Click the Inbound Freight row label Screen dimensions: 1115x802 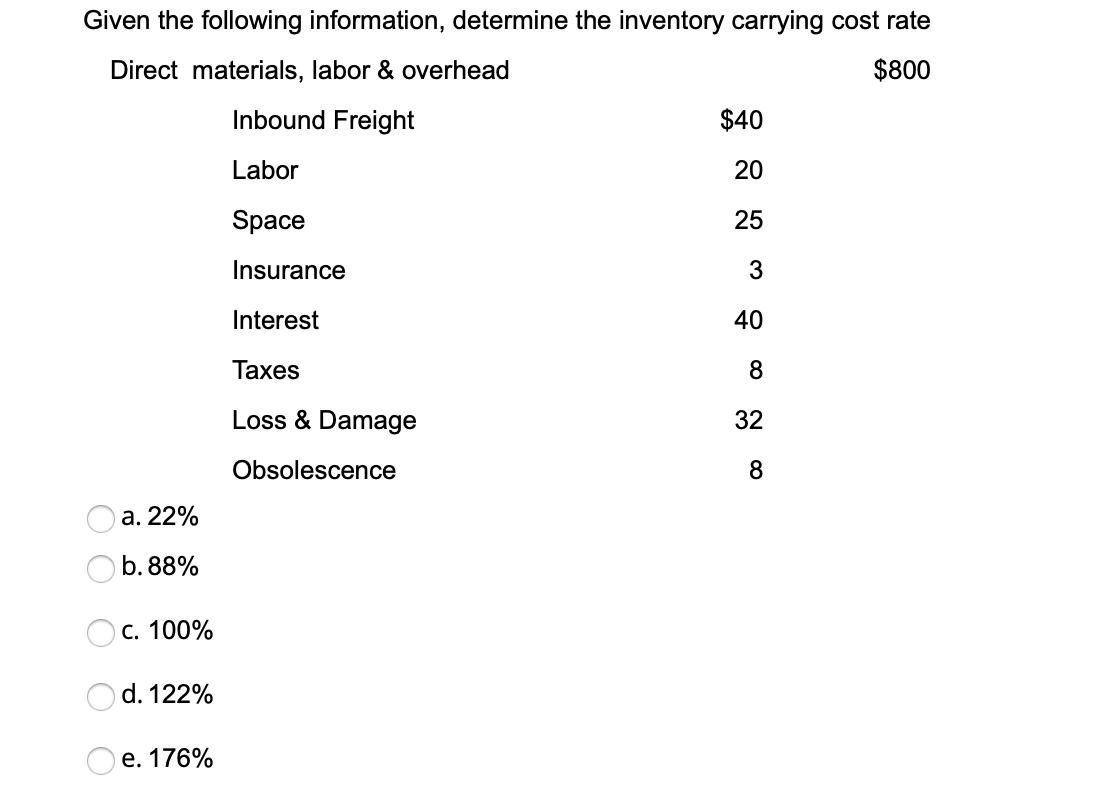click(x=323, y=120)
